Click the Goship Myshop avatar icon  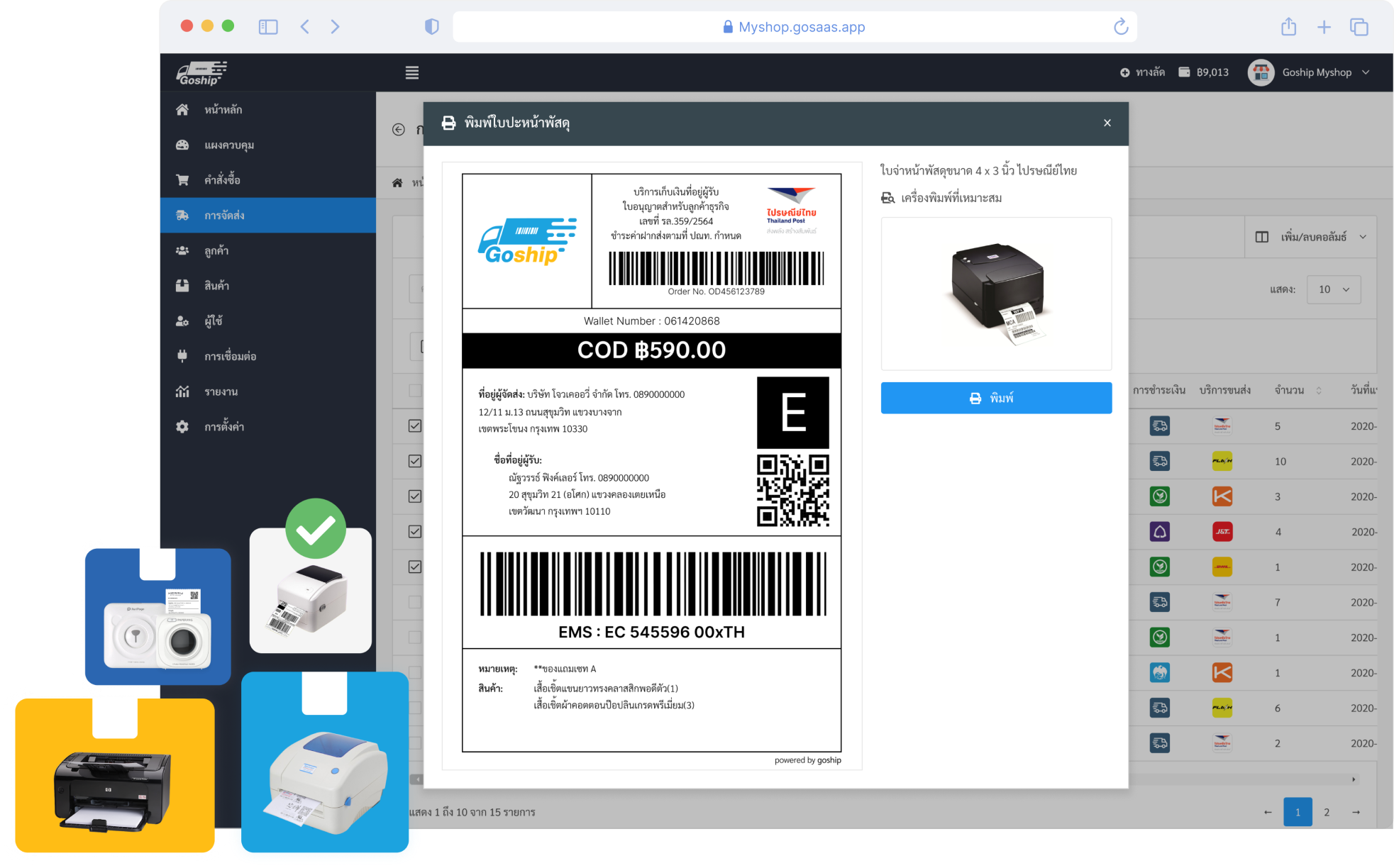click(x=1261, y=72)
